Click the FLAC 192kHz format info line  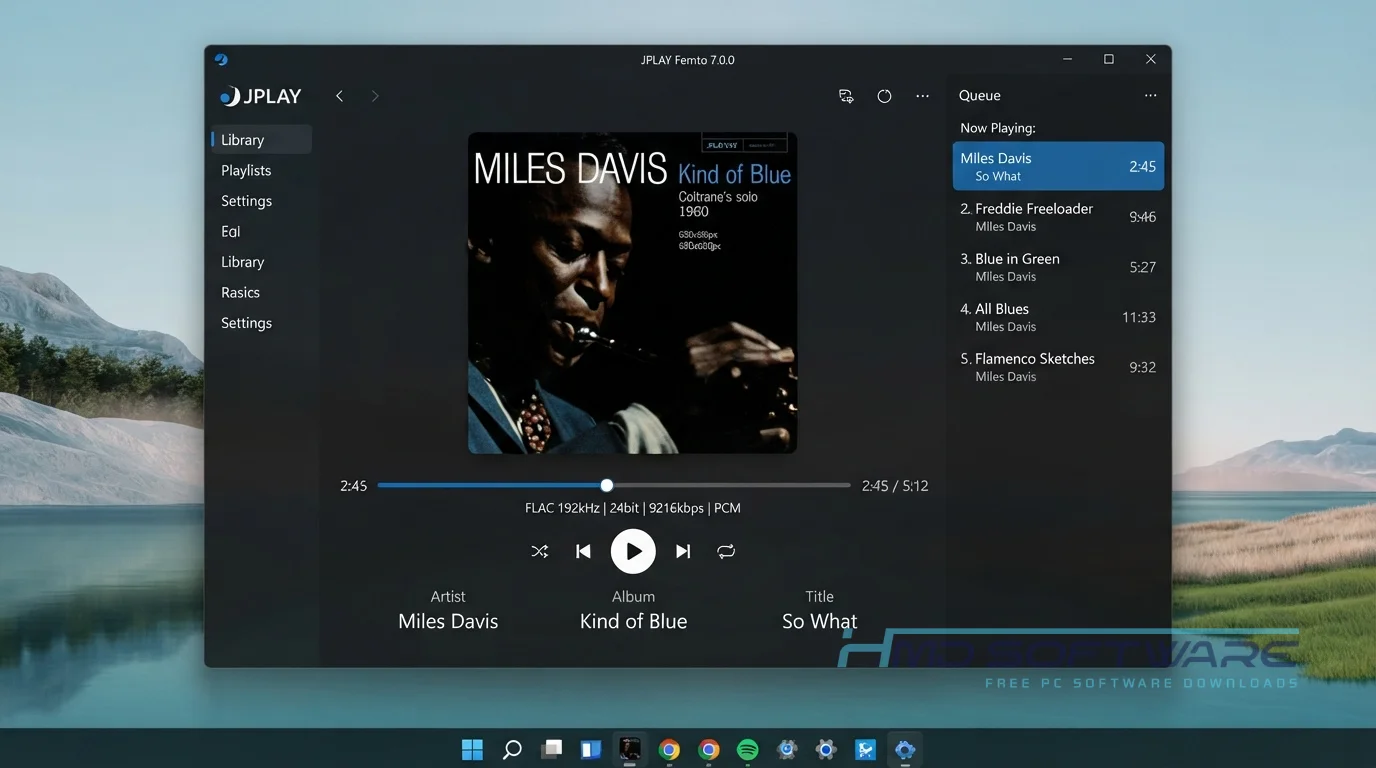point(633,508)
